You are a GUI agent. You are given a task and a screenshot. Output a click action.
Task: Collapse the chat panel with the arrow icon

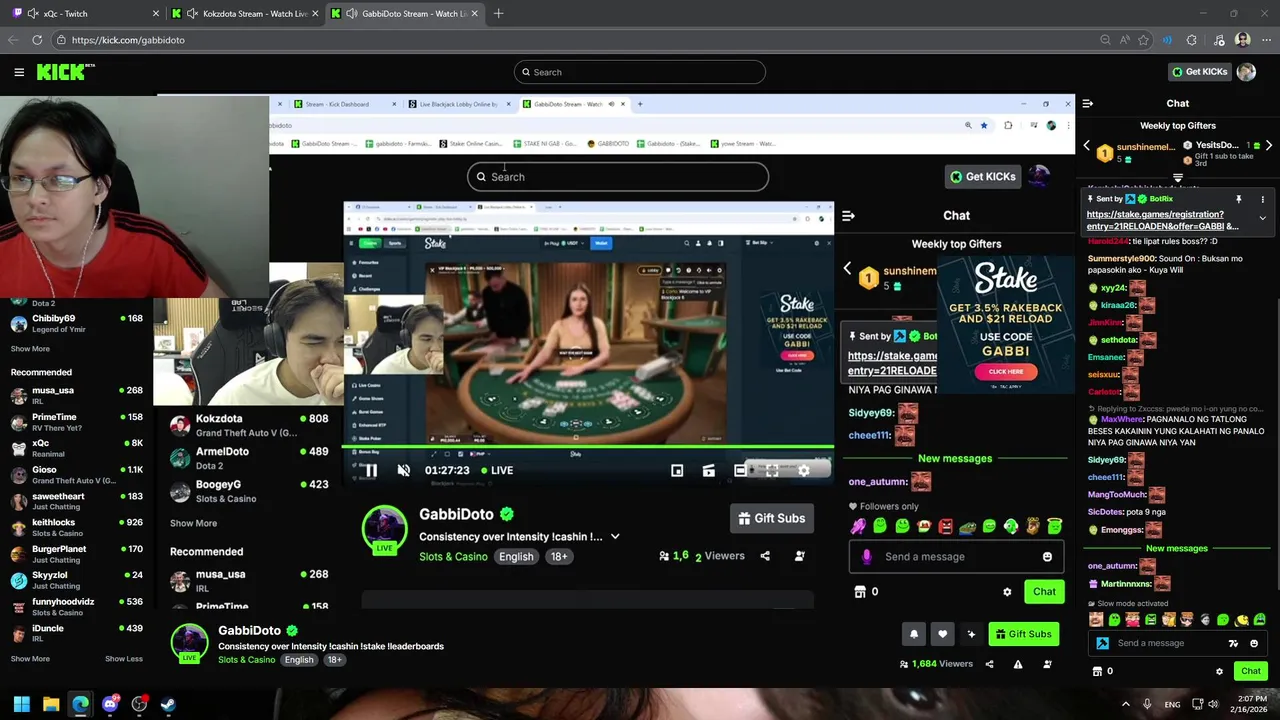(1087, 103)
